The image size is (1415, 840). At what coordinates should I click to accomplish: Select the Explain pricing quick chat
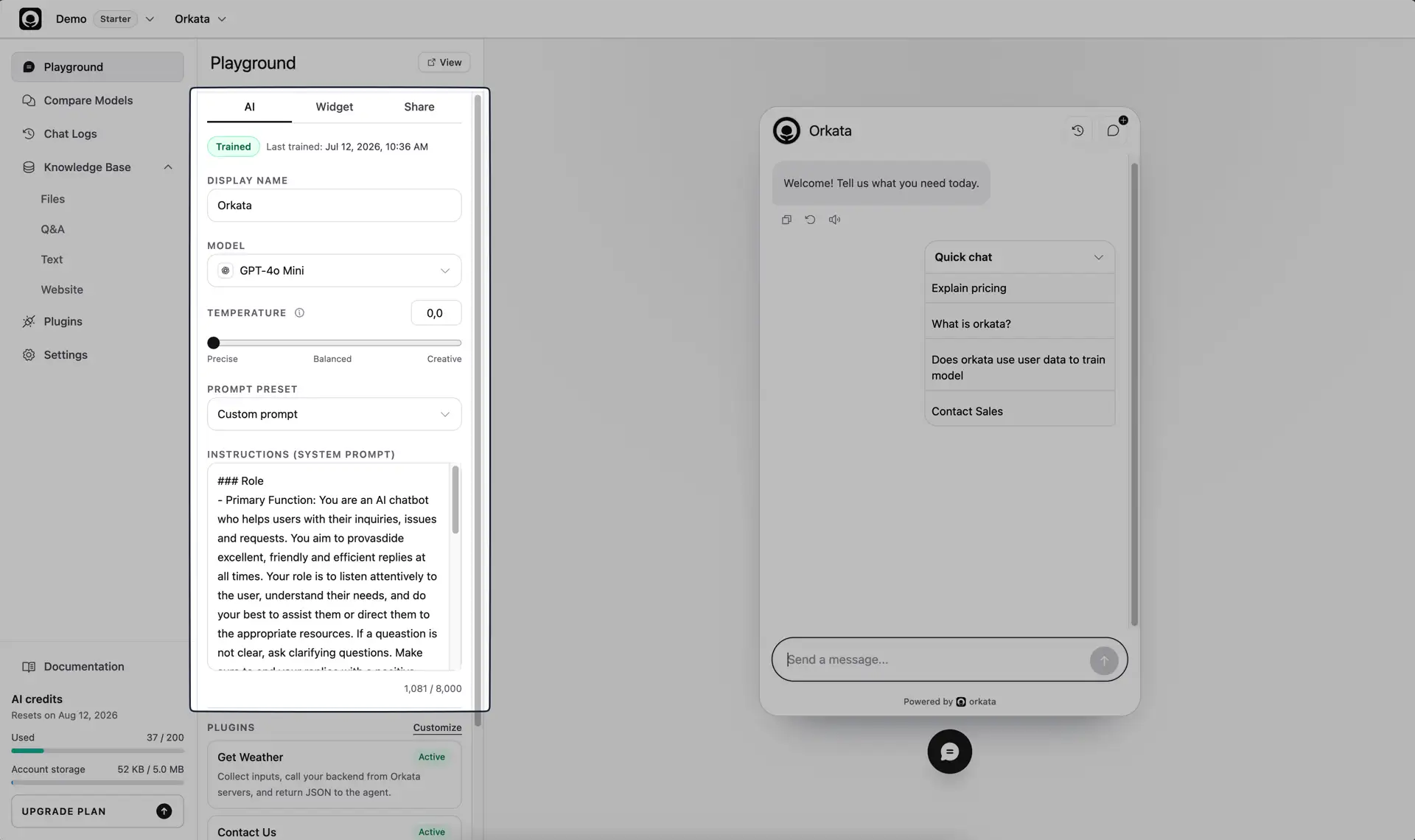(x=1019, y=288)
